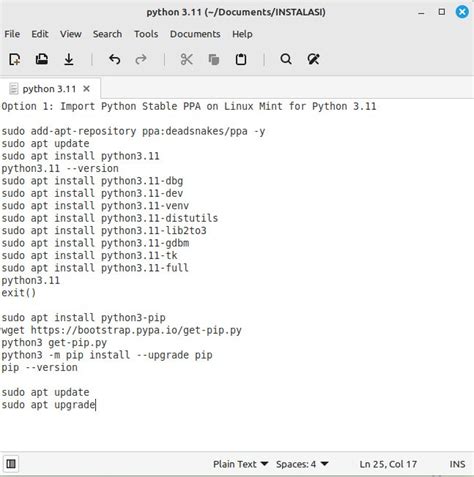Click line 'sudo apt install python3.11-gdbm'
Screen dimensions: 474x477
95,243
